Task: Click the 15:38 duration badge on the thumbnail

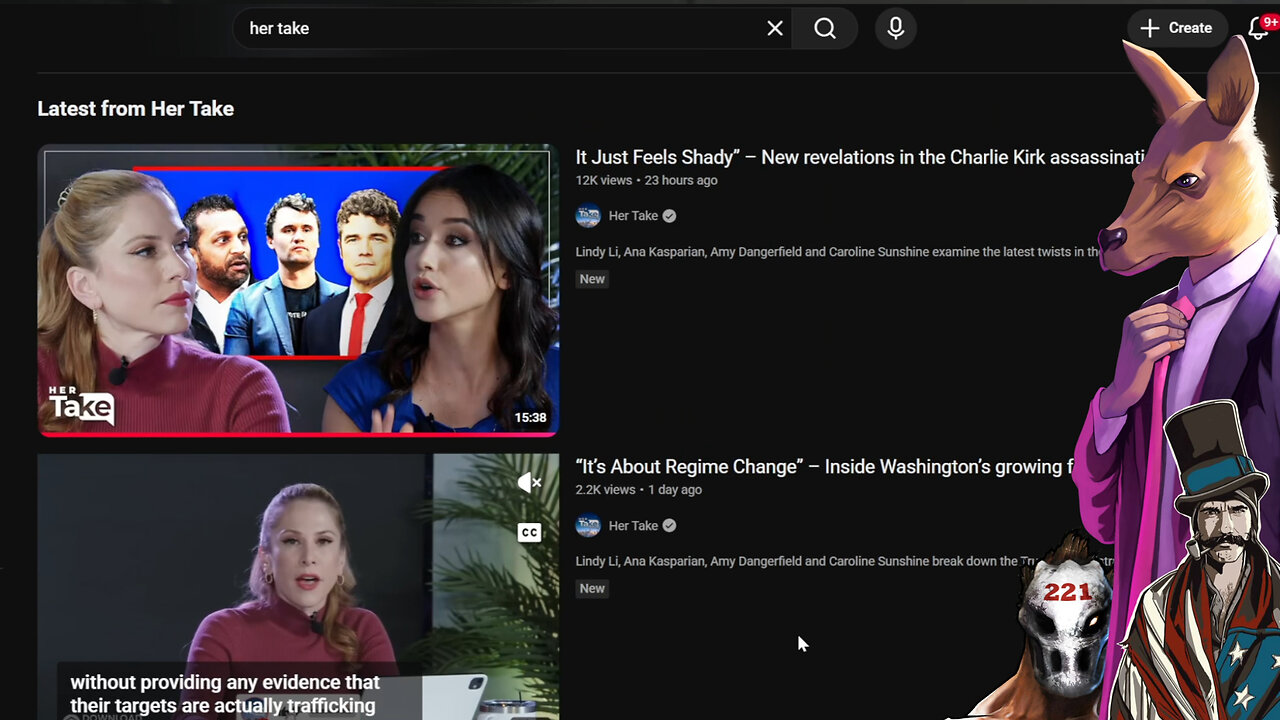Action: [x=530, y=418]
